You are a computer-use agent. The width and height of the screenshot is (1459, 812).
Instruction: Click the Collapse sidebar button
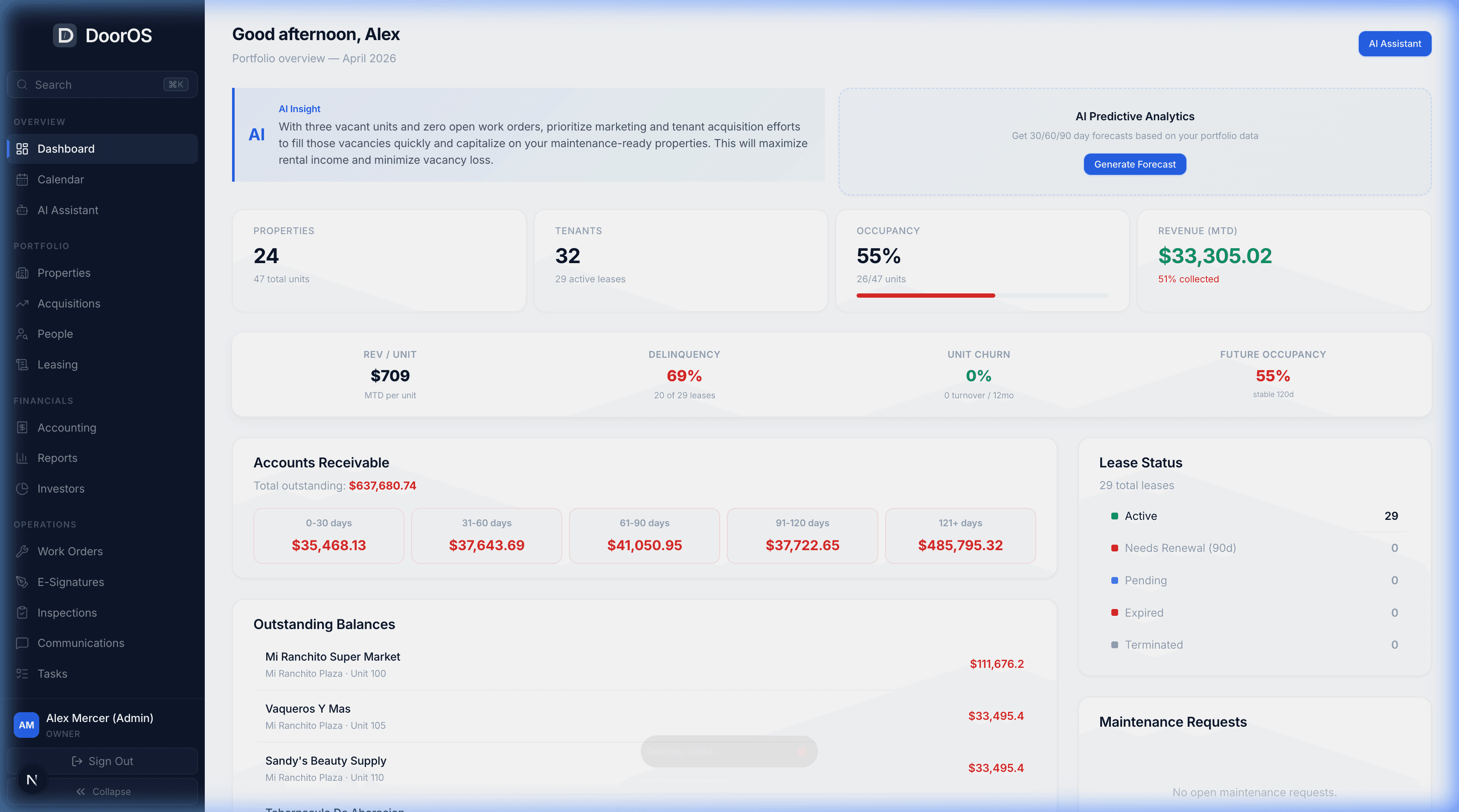102,792
